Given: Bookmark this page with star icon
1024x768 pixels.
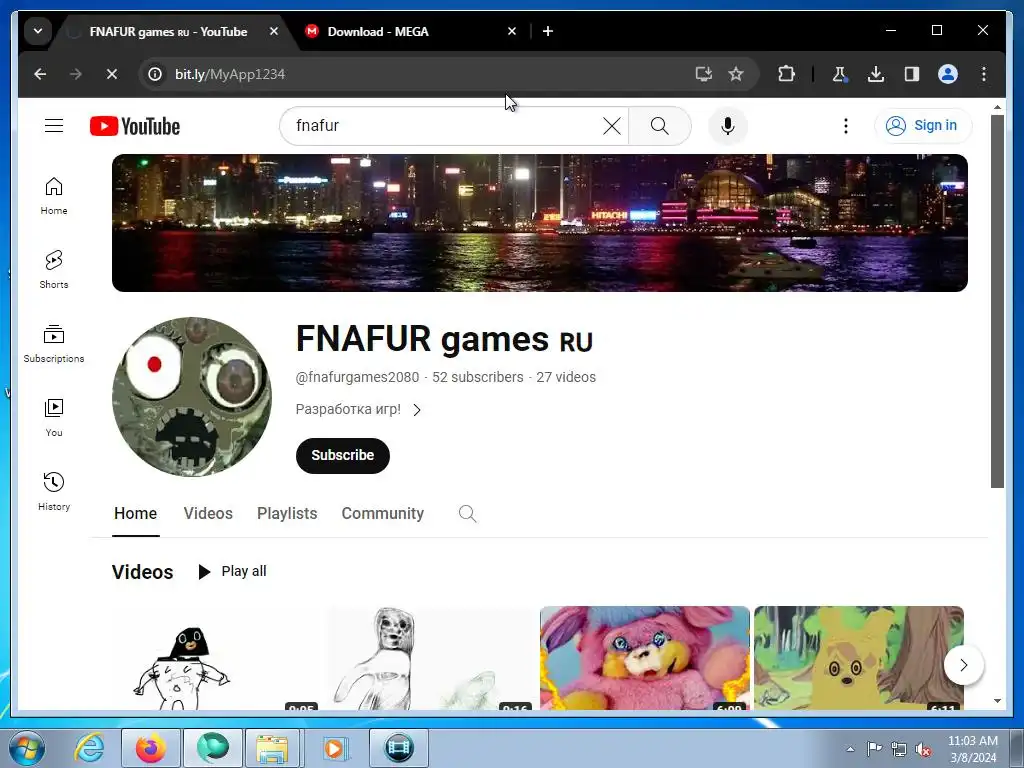Looking at the screenshot, I should click(x=736, y=74).
